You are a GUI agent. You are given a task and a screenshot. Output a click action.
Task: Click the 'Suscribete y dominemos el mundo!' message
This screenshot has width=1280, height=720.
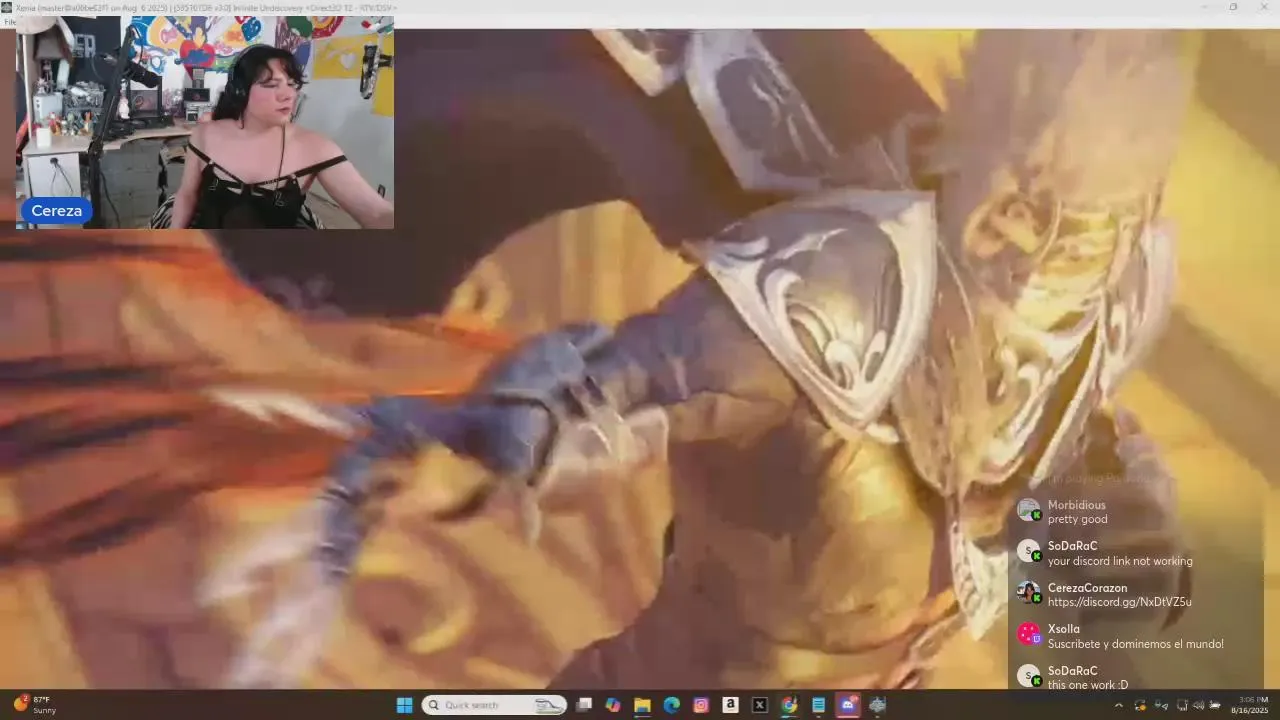tap(1135, 644)
